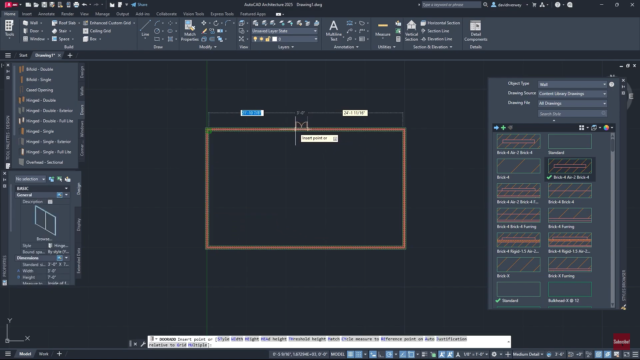Click the Styles Browser vertical scrollbar
Screen dimensions: 640x360
[x=612, y=220]
